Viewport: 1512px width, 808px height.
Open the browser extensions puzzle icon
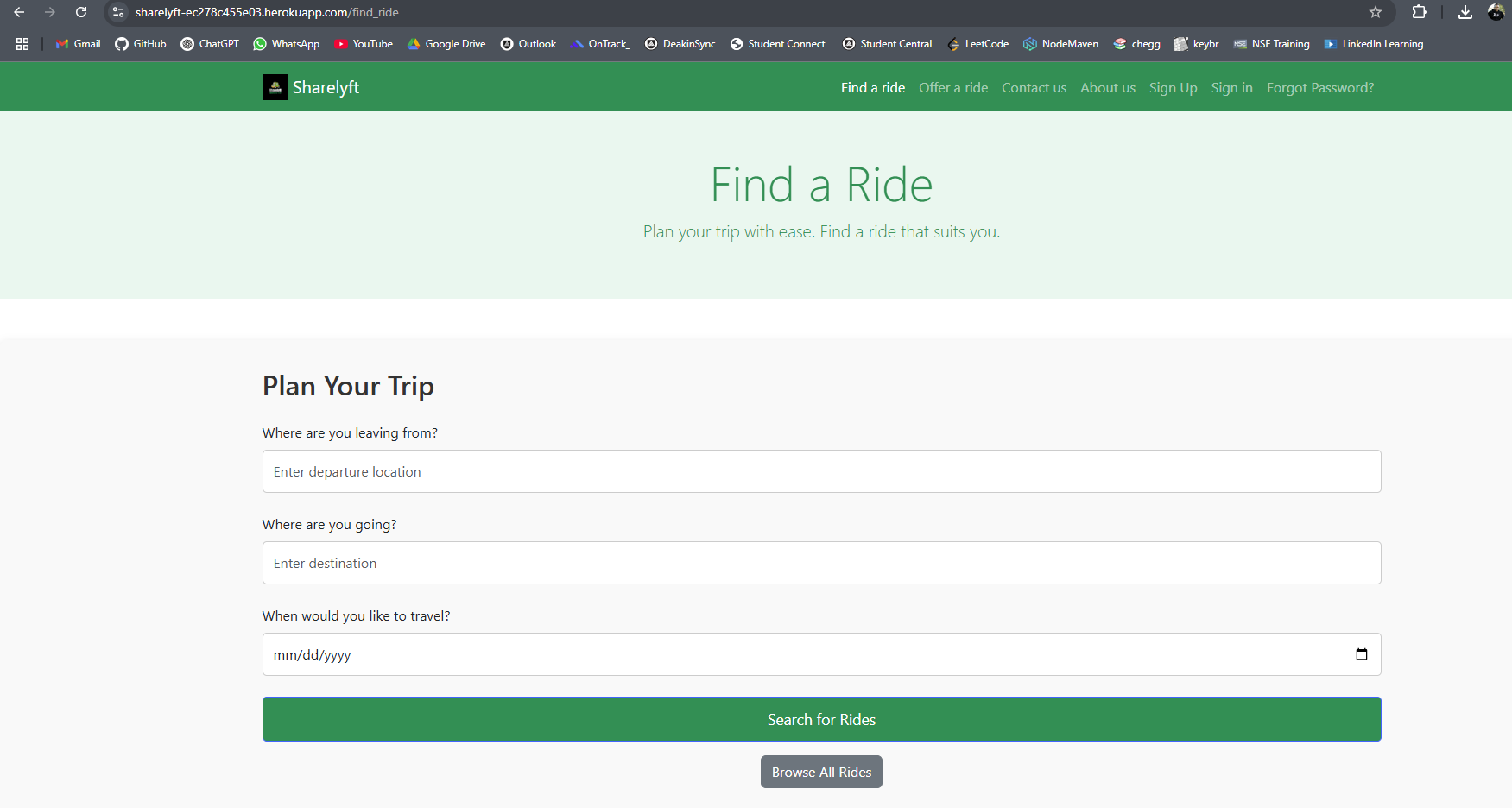pos(1419,12)
